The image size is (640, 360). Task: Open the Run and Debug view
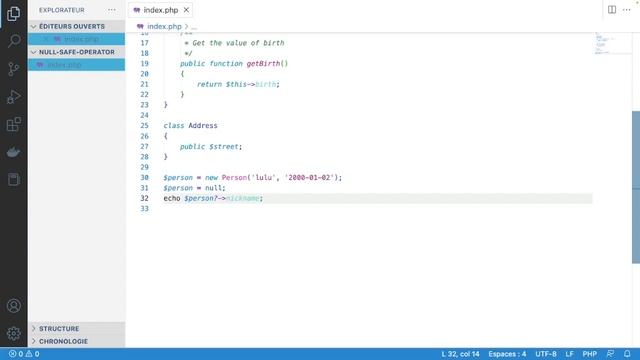13,97
